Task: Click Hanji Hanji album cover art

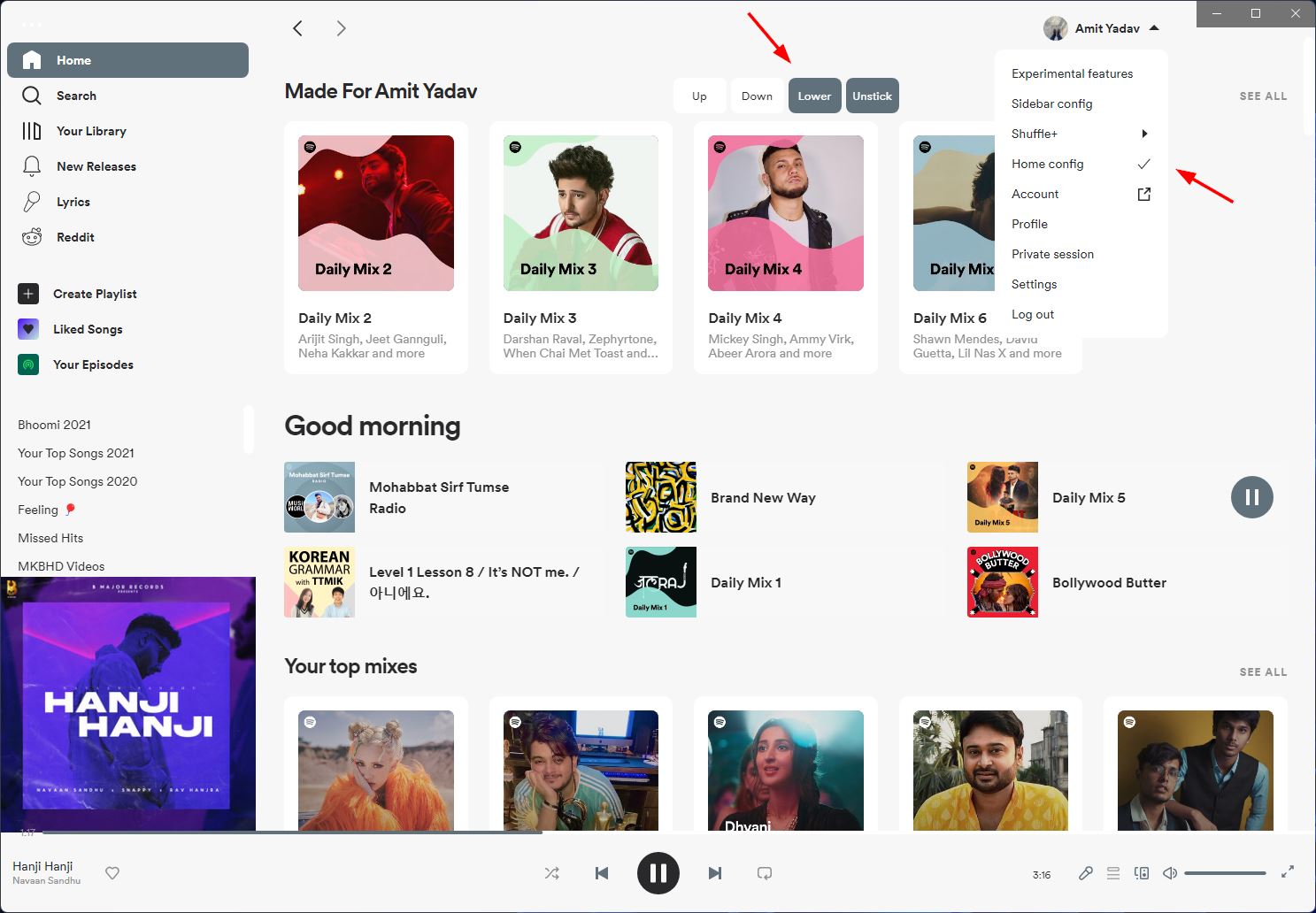Action: pyautogui.click(x=128, y=704)
